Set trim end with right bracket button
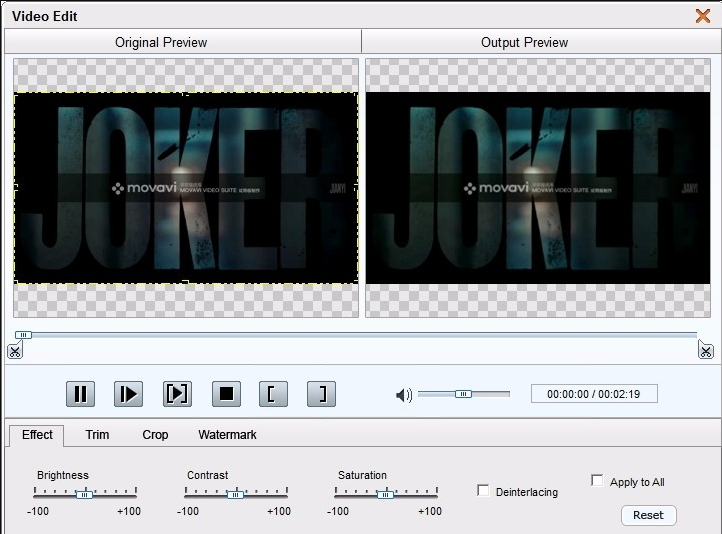Image resolution: width=722 pixels, height=534 pixels. pyautogui.click(x=321, y=394)
